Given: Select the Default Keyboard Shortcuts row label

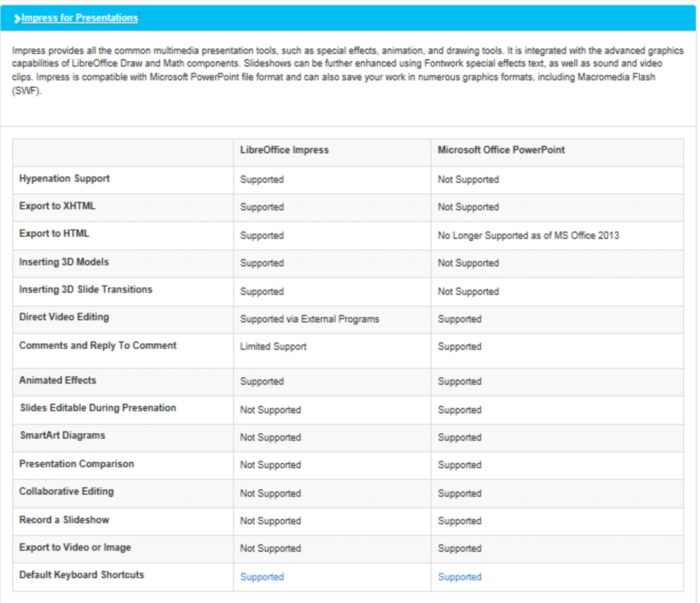Looking at the screenshot, I should [82, 575].
